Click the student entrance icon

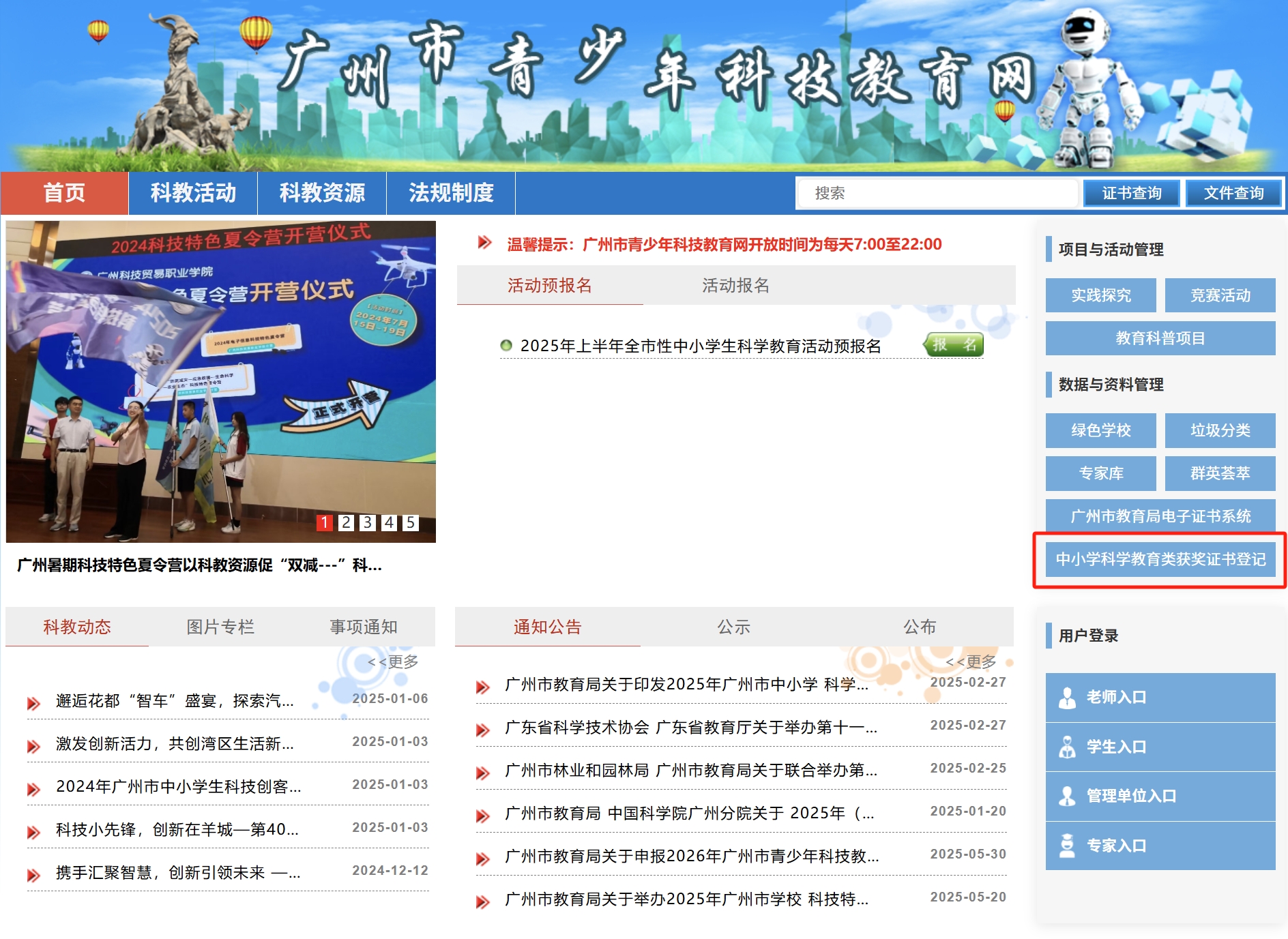(1066, 747)
